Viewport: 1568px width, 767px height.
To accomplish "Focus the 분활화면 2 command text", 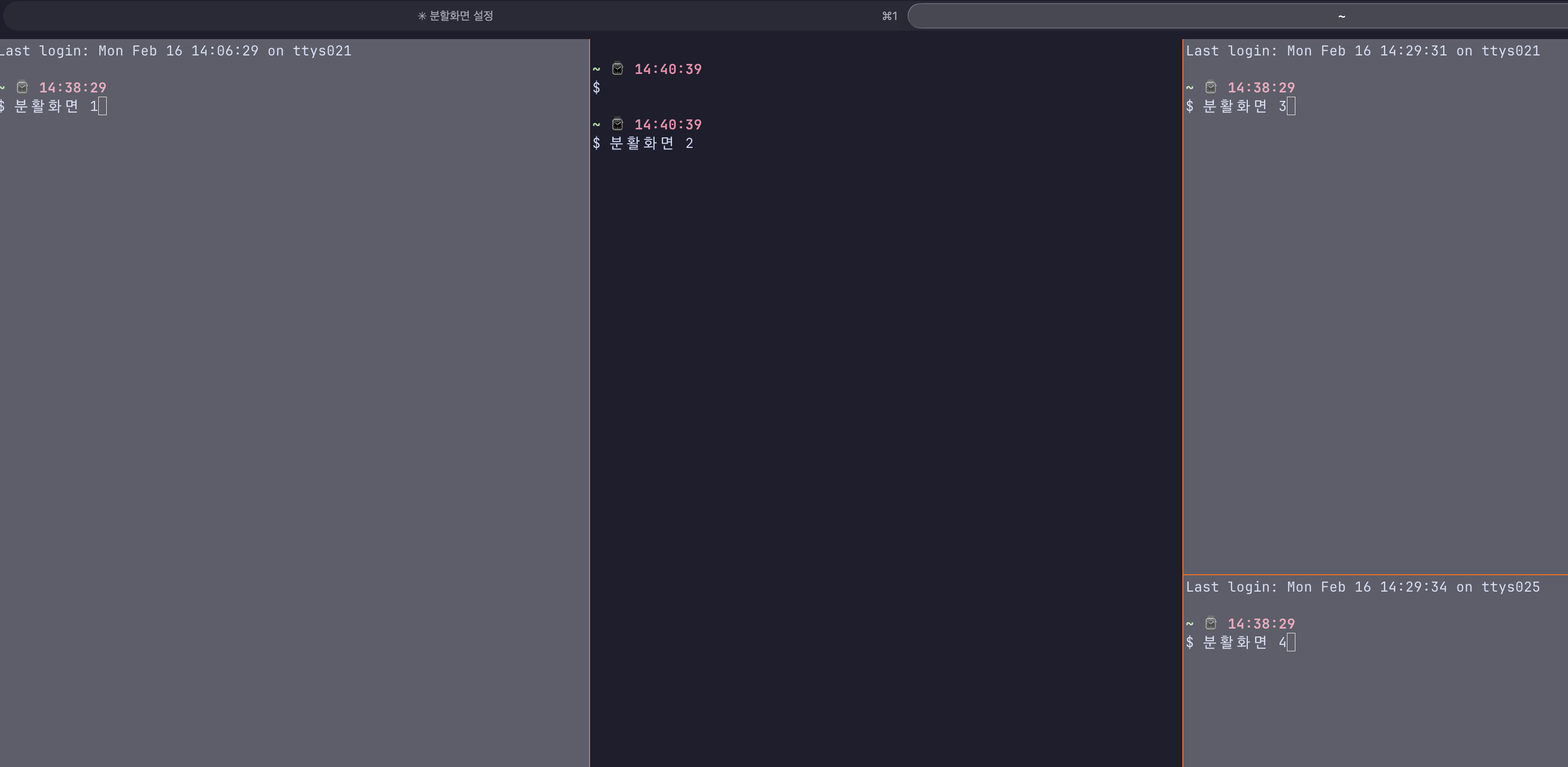I will (x=651, y=143).
